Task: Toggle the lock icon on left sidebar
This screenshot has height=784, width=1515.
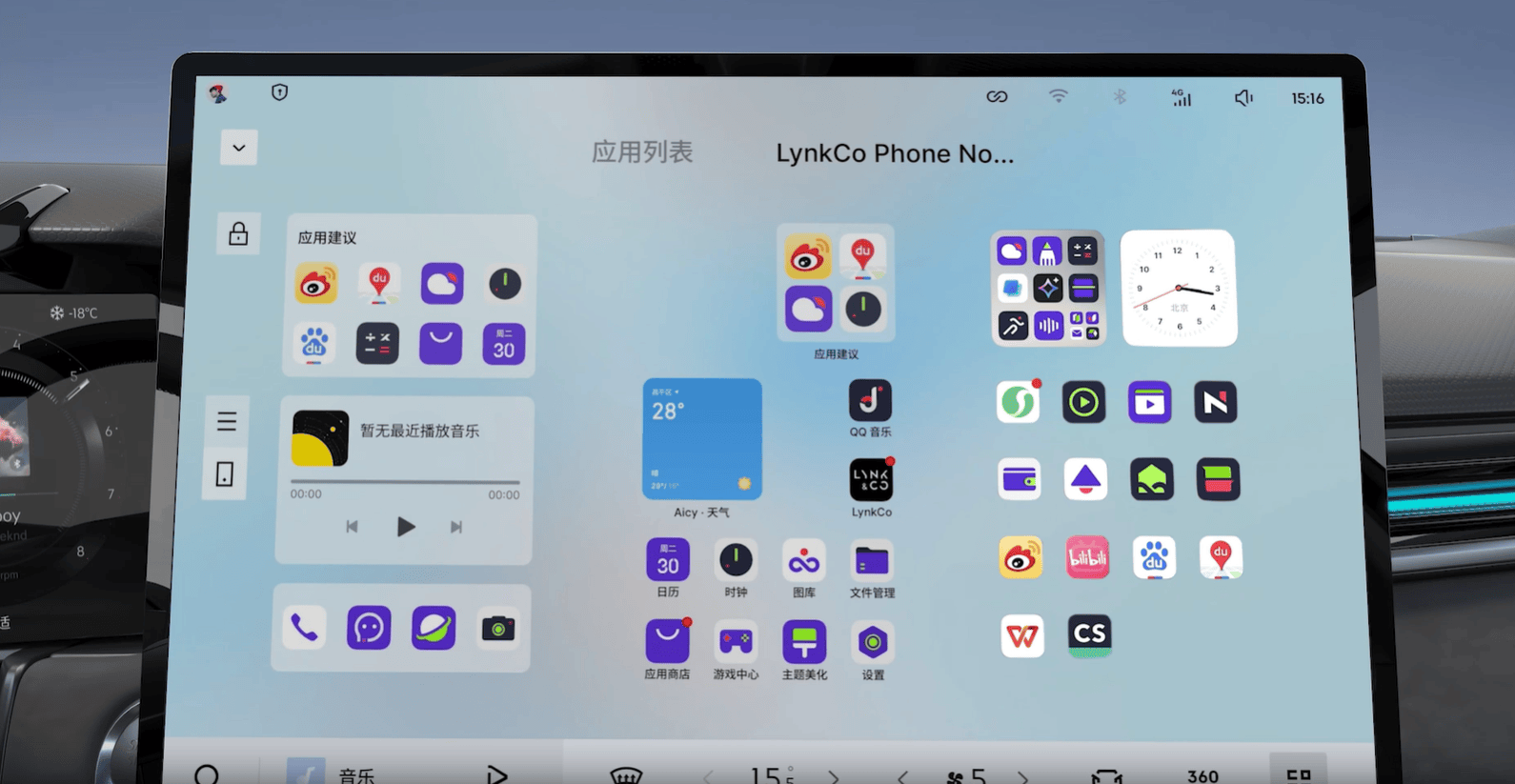Action: [x=238, y=234]
